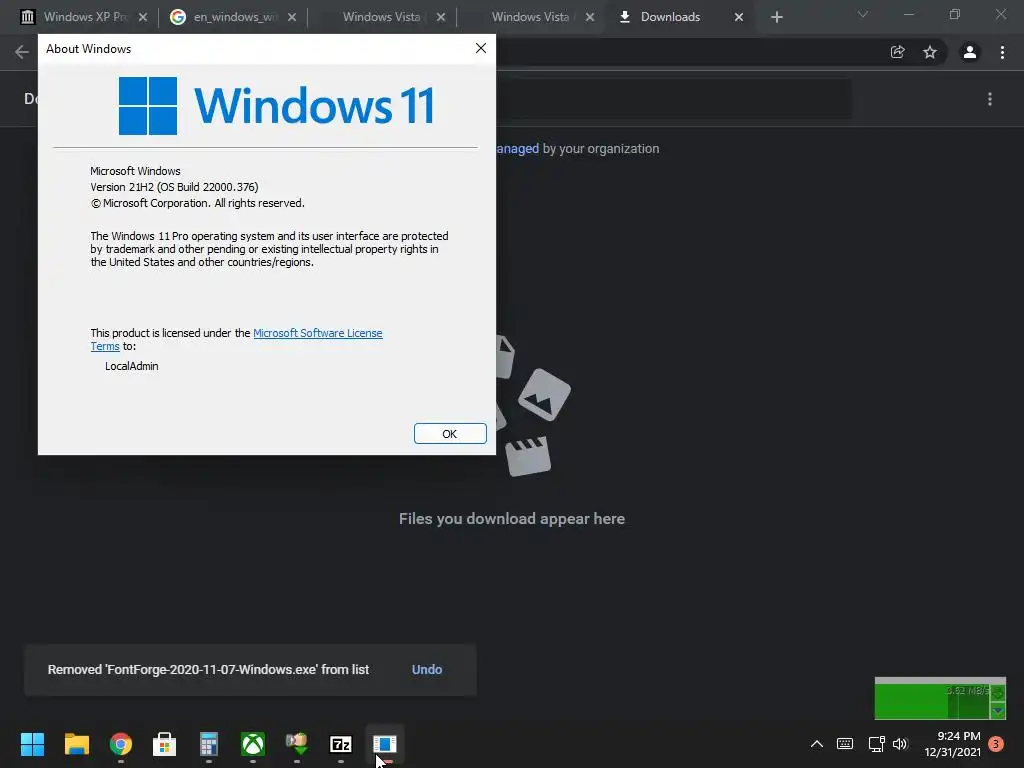Click Undo in the removed file notification

(426, 669)
